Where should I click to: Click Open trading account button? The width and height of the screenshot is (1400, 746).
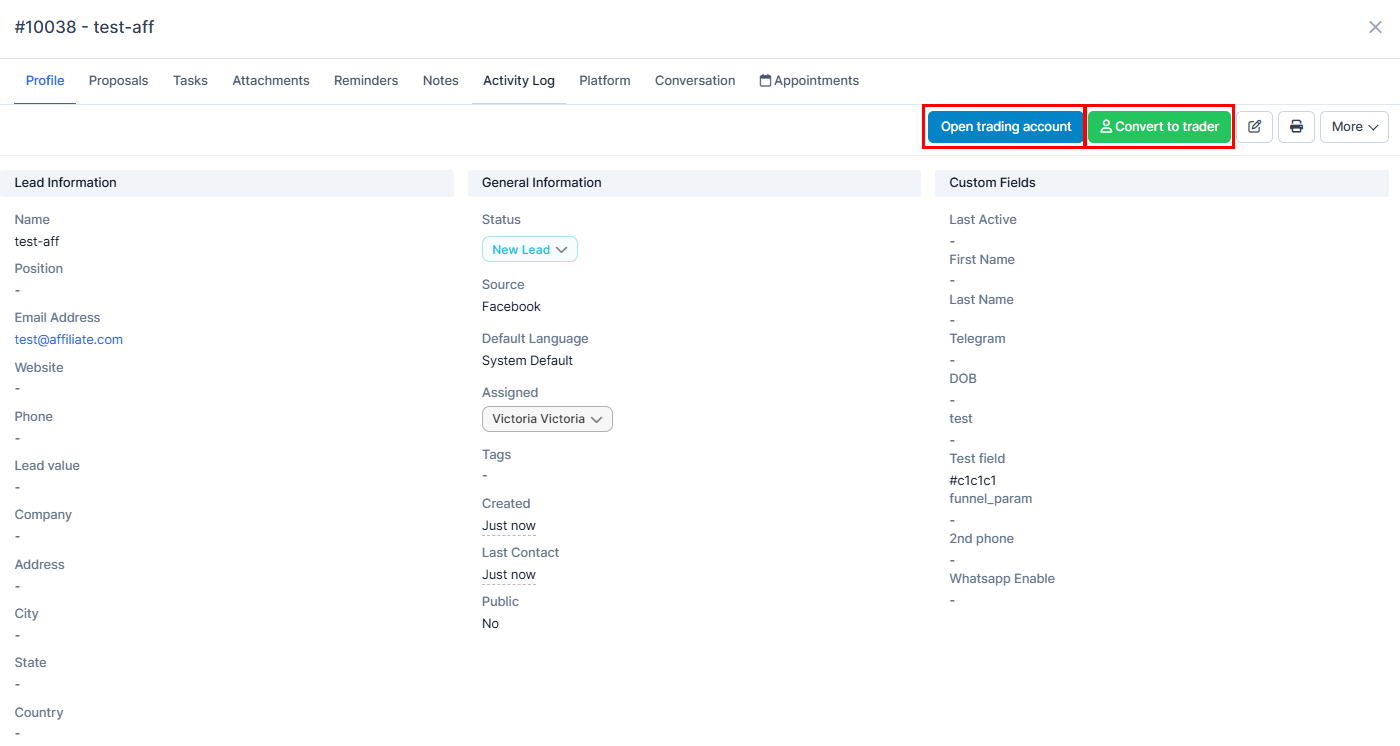click(1005, 127)
